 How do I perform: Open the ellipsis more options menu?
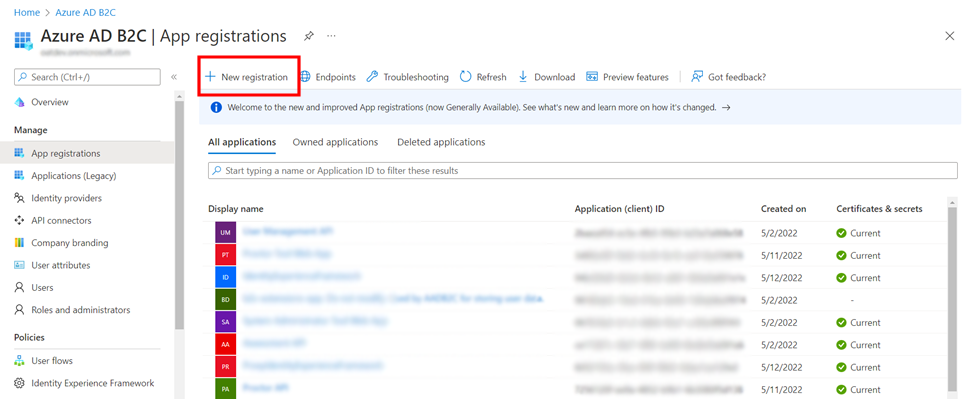tap(331, 36)
